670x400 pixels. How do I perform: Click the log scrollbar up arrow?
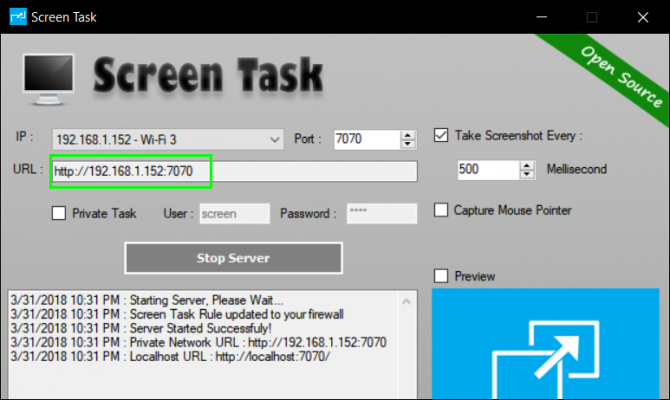click(406, 302)
